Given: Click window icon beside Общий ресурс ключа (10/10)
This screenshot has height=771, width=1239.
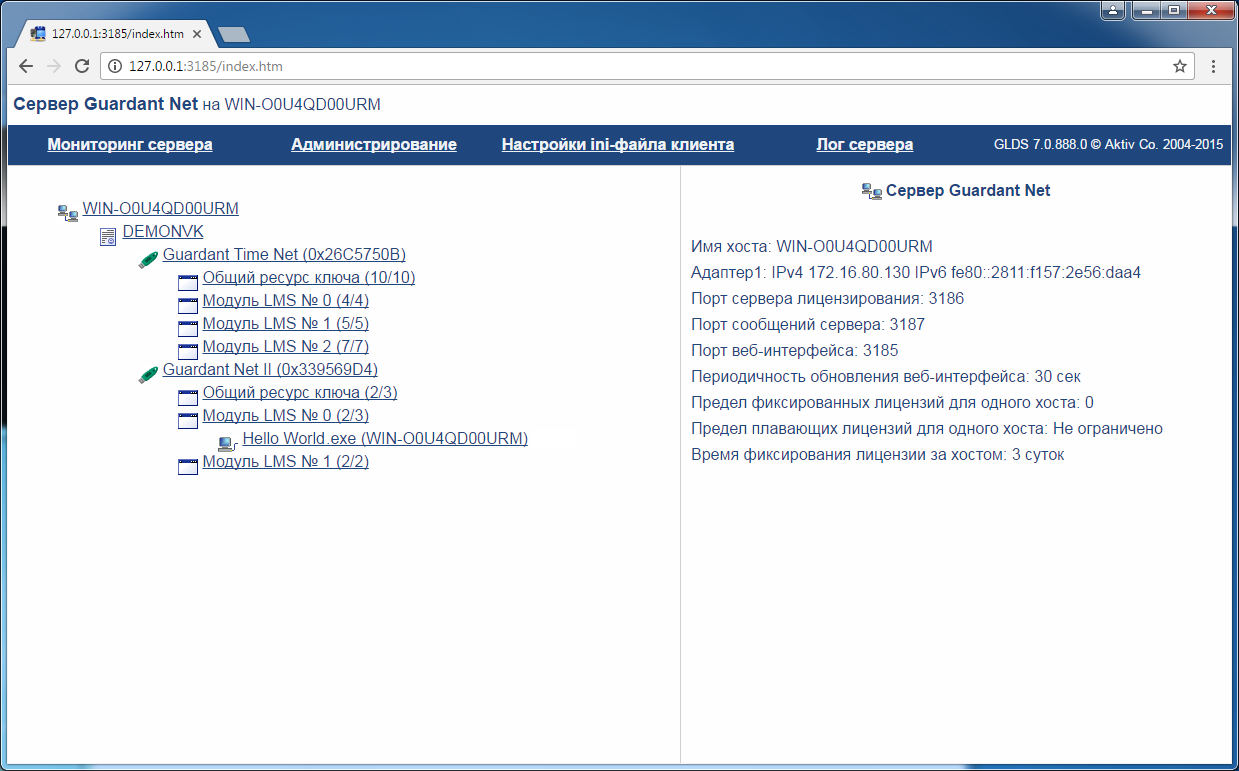Looking at the screenshot, I should pos(188,281).
